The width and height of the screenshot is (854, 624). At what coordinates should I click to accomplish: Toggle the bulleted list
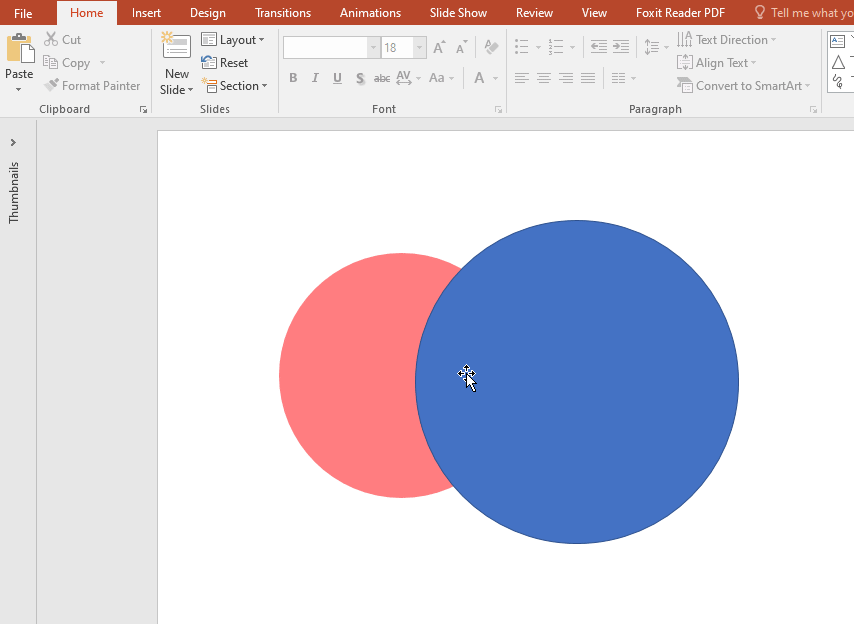click(x=521, y=47)
